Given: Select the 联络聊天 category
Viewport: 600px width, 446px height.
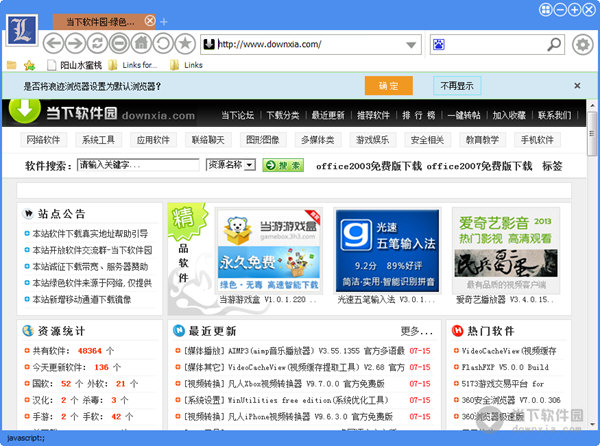Looking at the screenshot, I should 208,140.
